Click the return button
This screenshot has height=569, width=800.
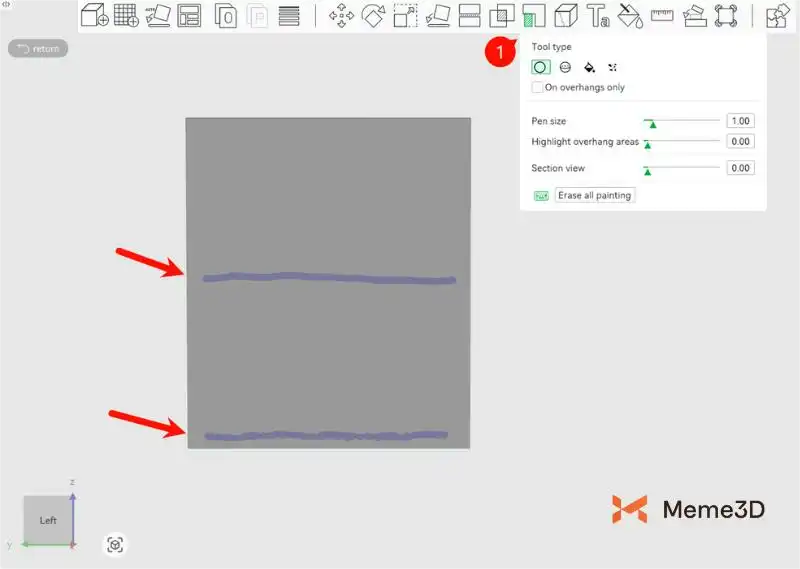pyautogui.click(x=38, y=48)
